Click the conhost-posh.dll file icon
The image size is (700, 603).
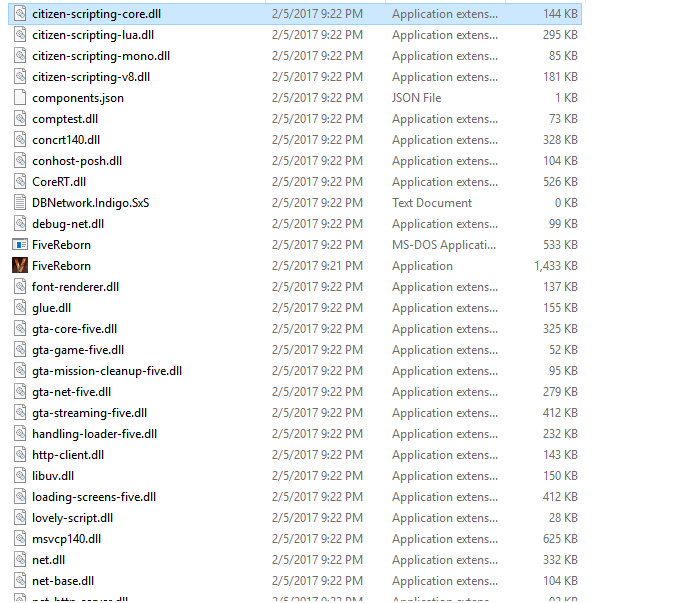click(x=20, y=161)
